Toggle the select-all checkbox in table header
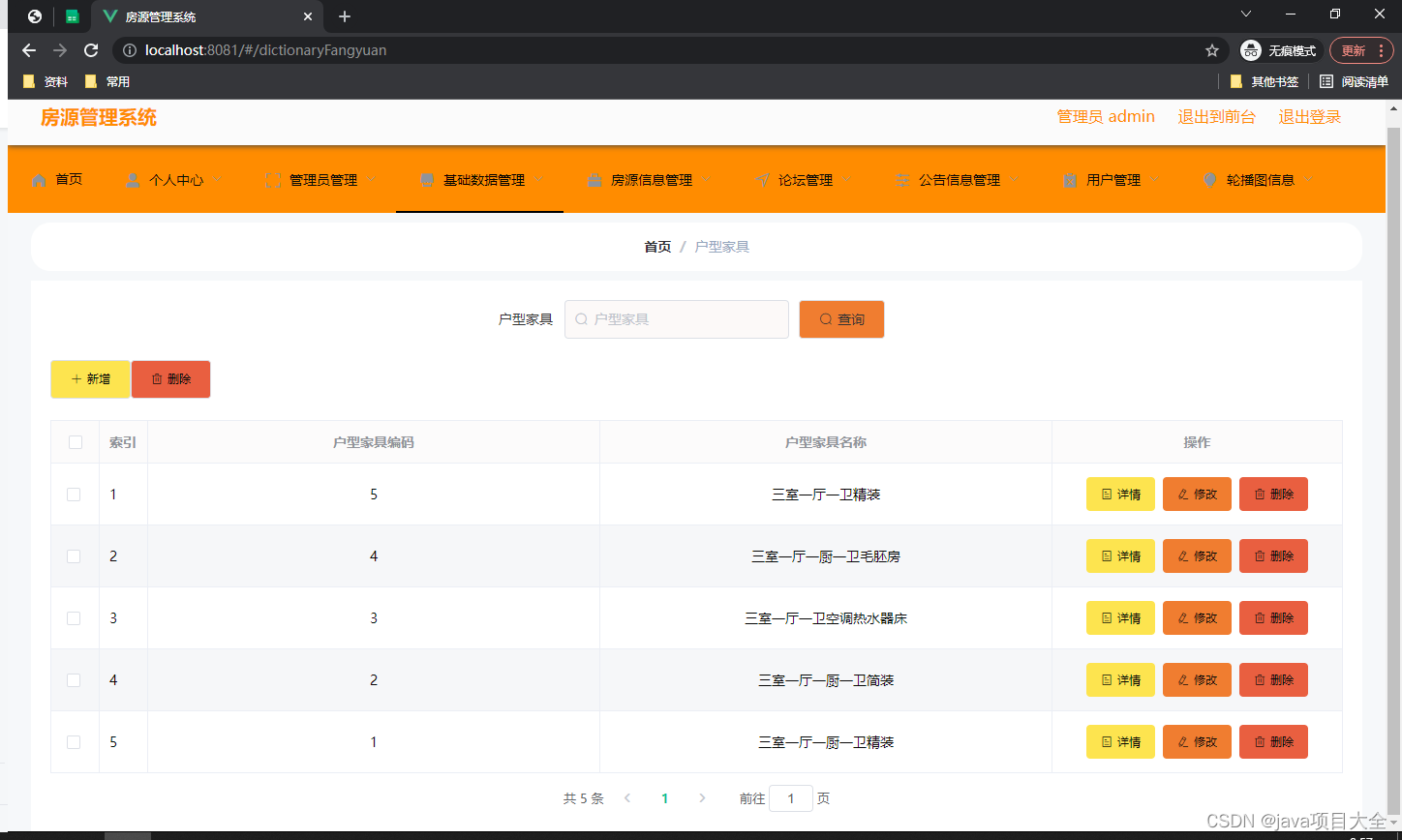 [76, 442]
